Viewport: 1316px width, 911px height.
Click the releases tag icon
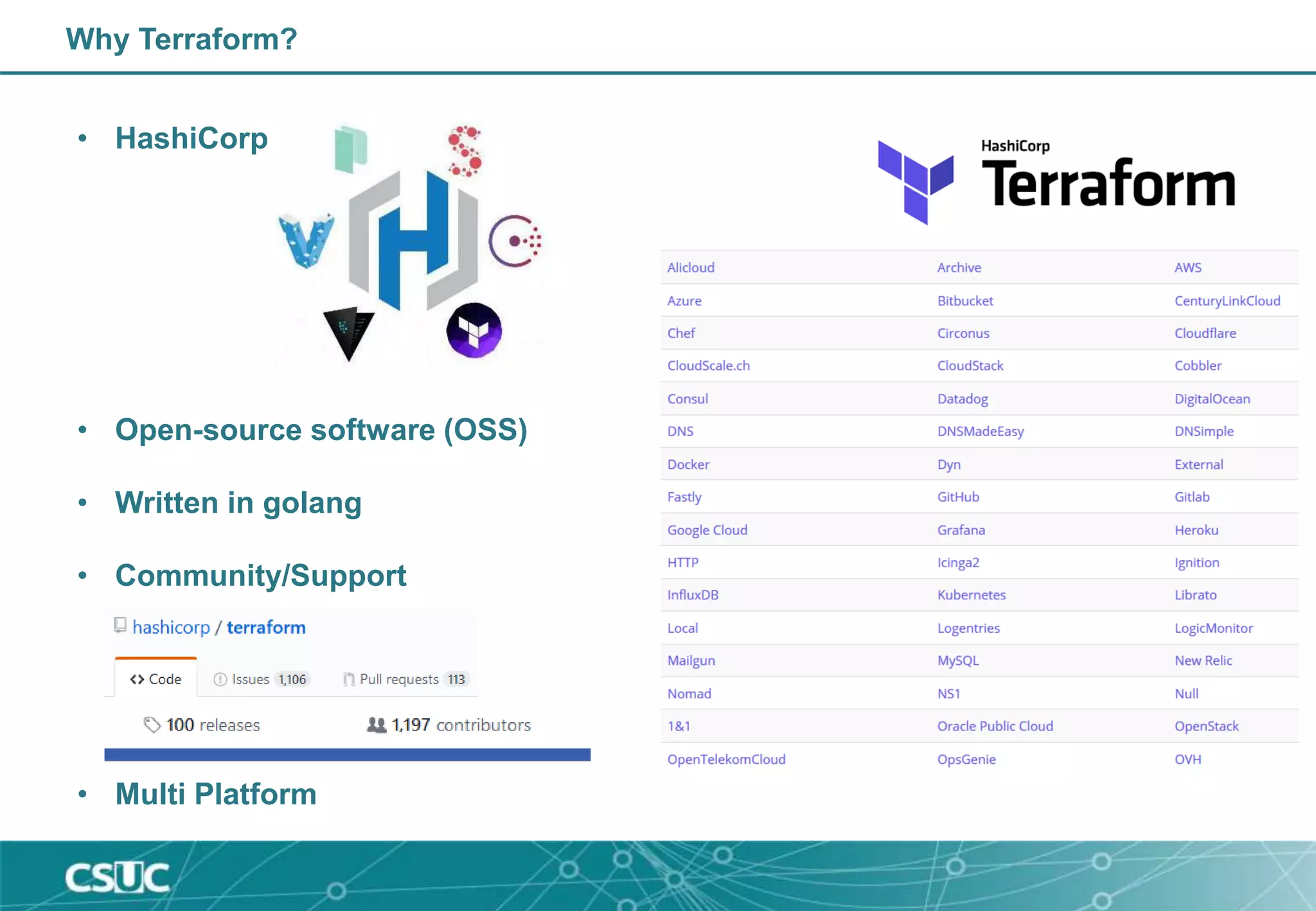[152, 725]
